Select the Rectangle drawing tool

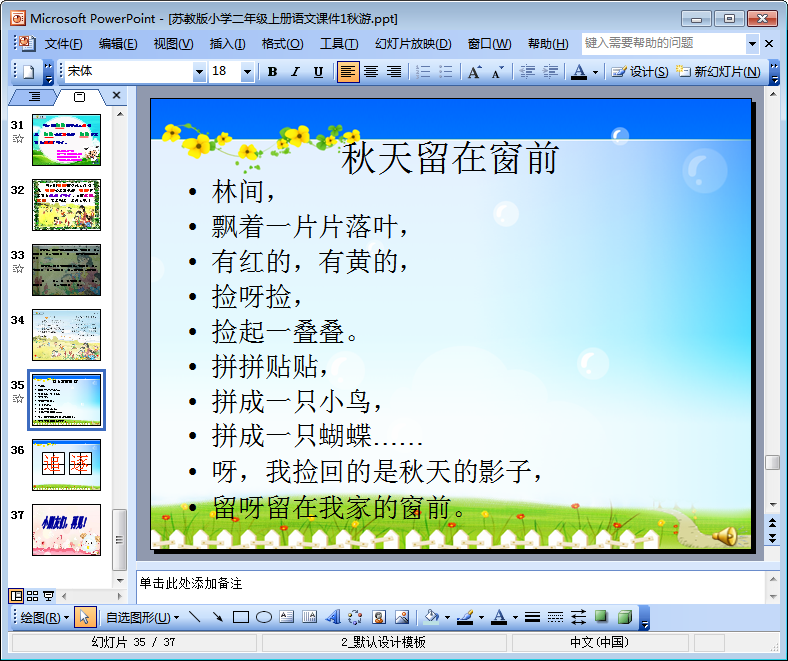[241, 617]
